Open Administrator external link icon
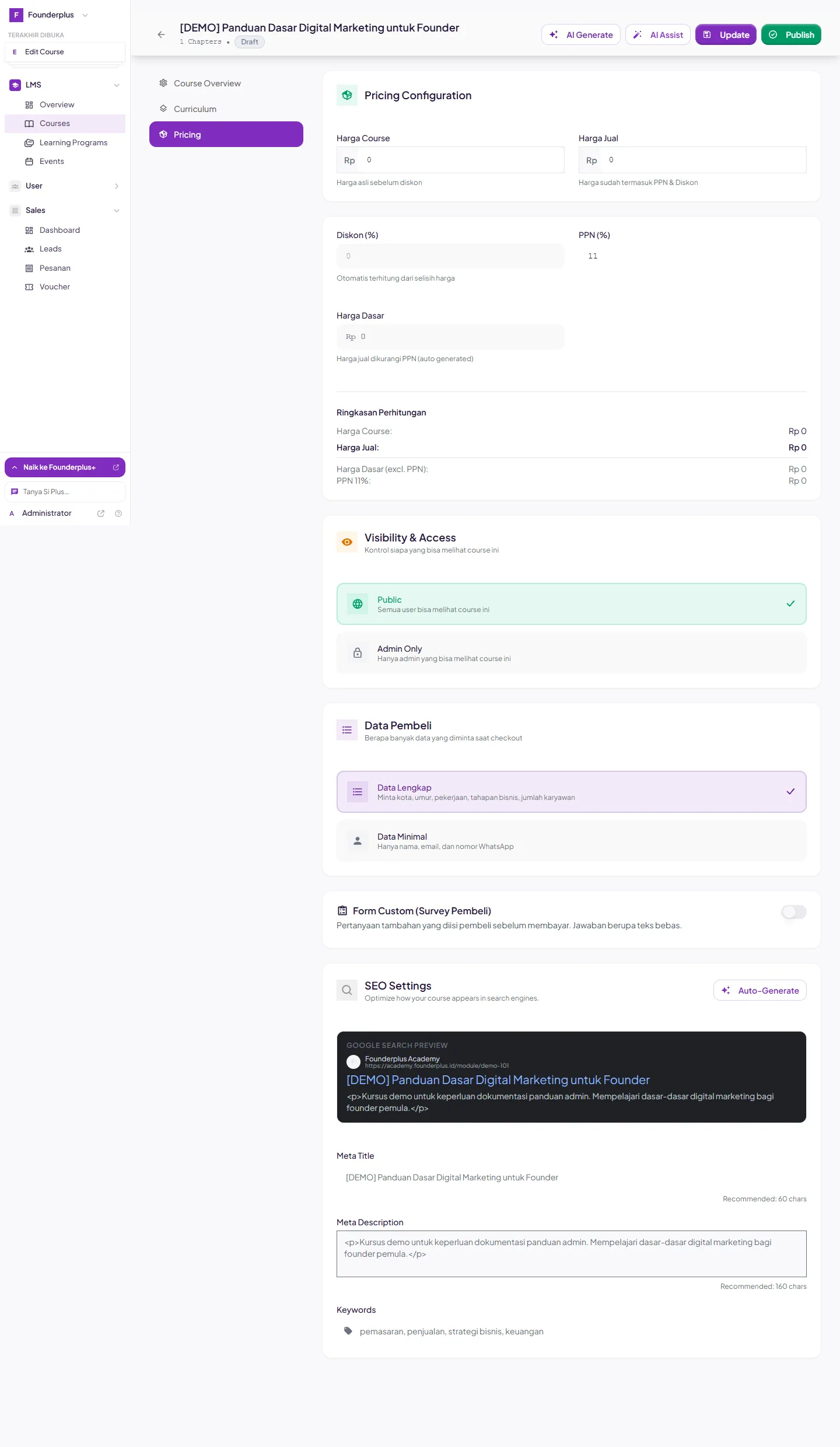The image size is (840, 1447). coord(101,513)
